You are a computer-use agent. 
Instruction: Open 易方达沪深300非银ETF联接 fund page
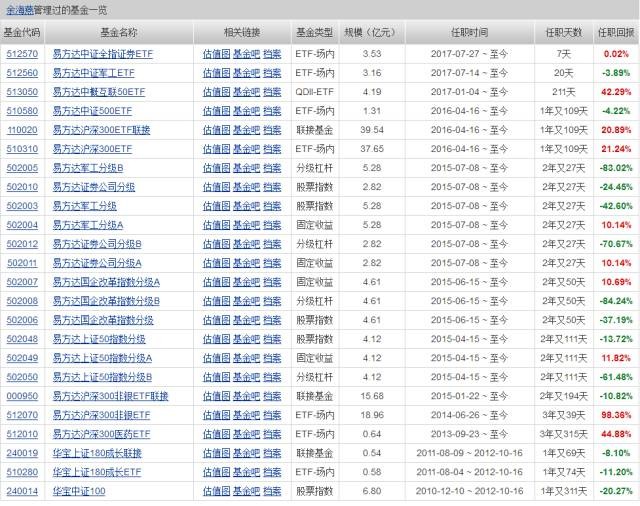[111, 396]
